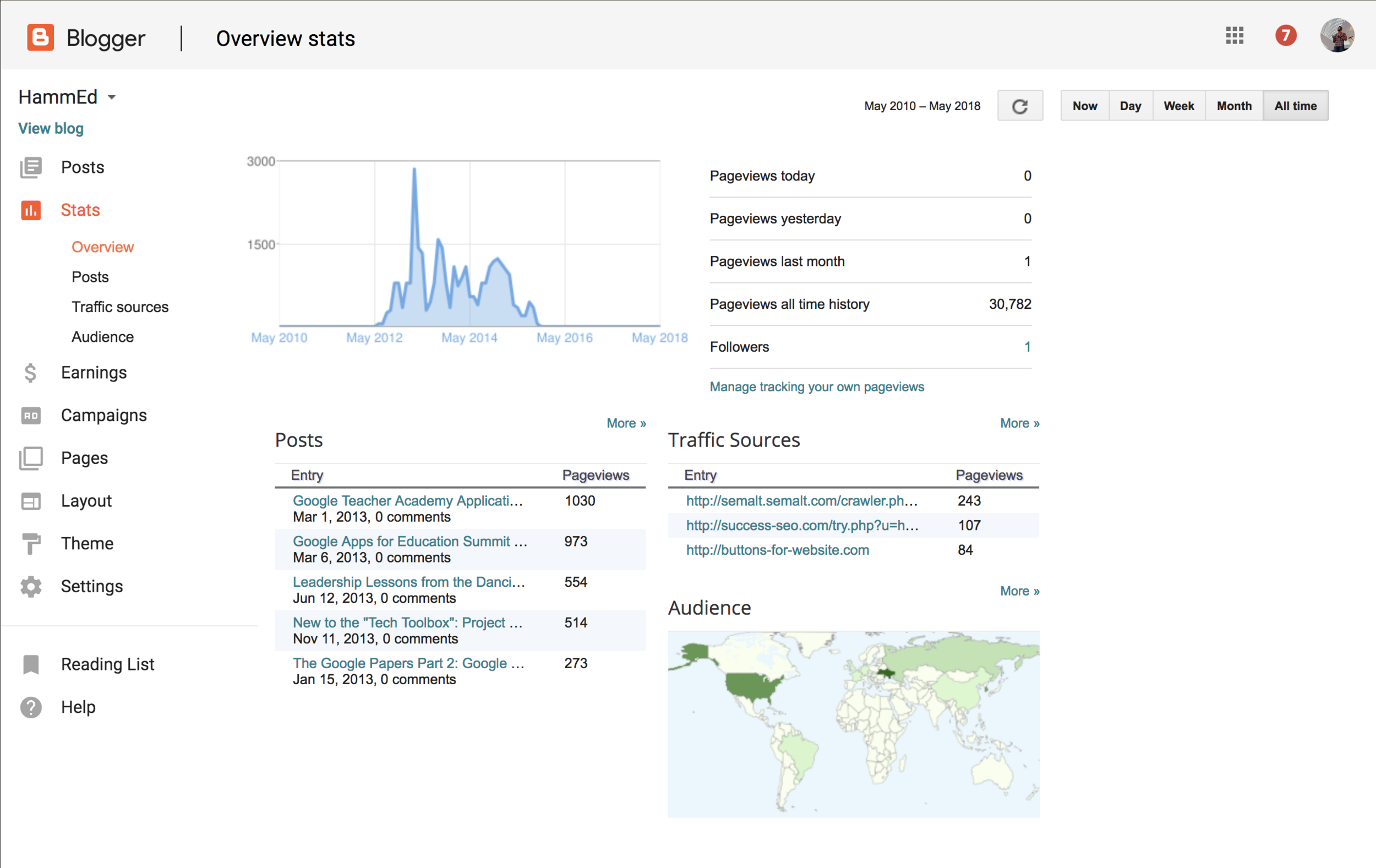This screenshot has height=868, width=1376.
Task: Click the Pageviews last month row label
Action: point(777,261)
